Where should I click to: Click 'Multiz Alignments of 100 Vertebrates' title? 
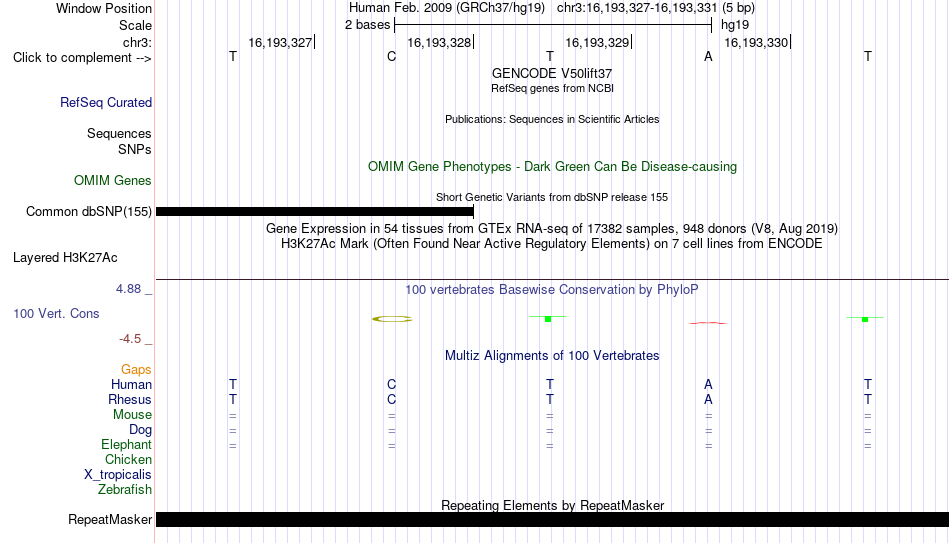tap(552, 356)
